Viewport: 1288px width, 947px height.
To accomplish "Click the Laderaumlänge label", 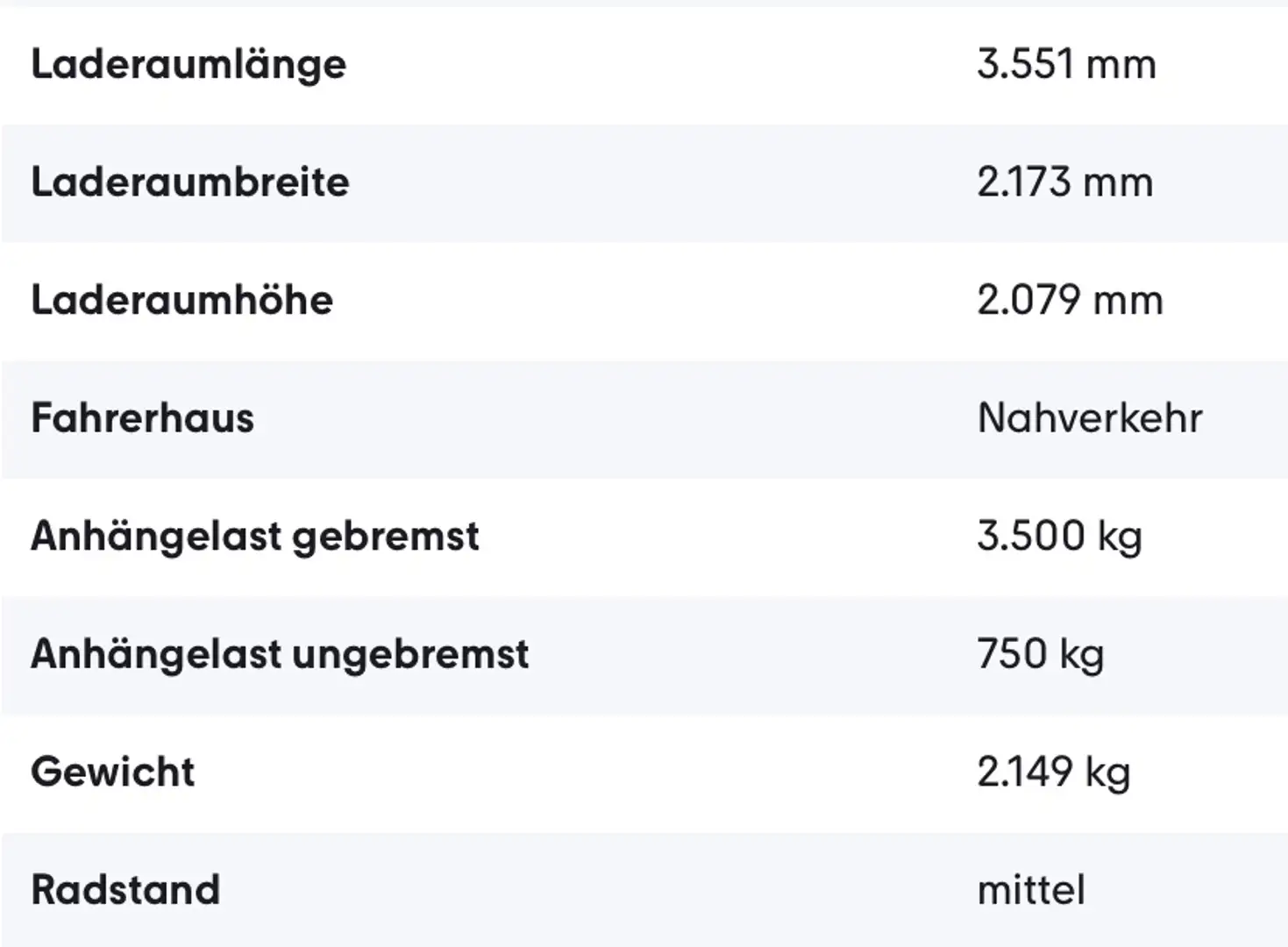I will (189, 65).
